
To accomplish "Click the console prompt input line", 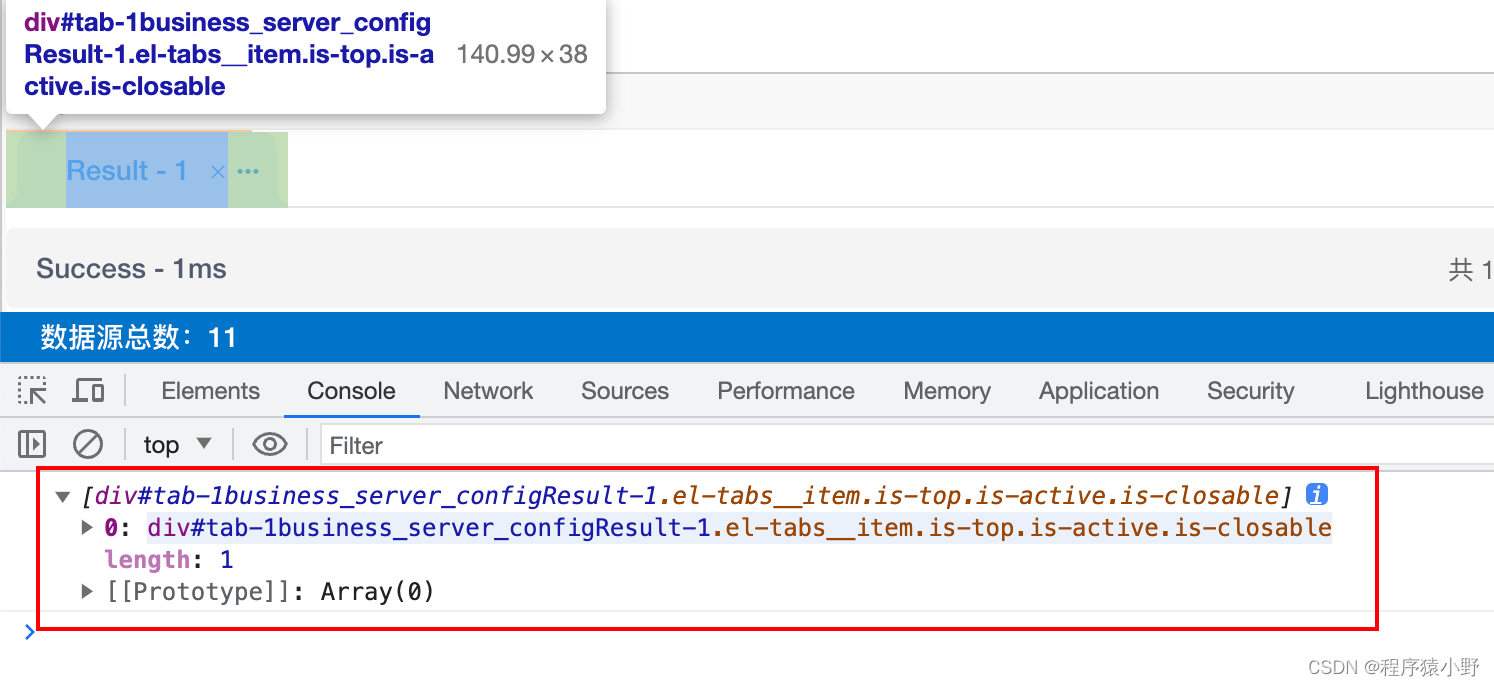I will pyautogui.click(x=700, y=632).
